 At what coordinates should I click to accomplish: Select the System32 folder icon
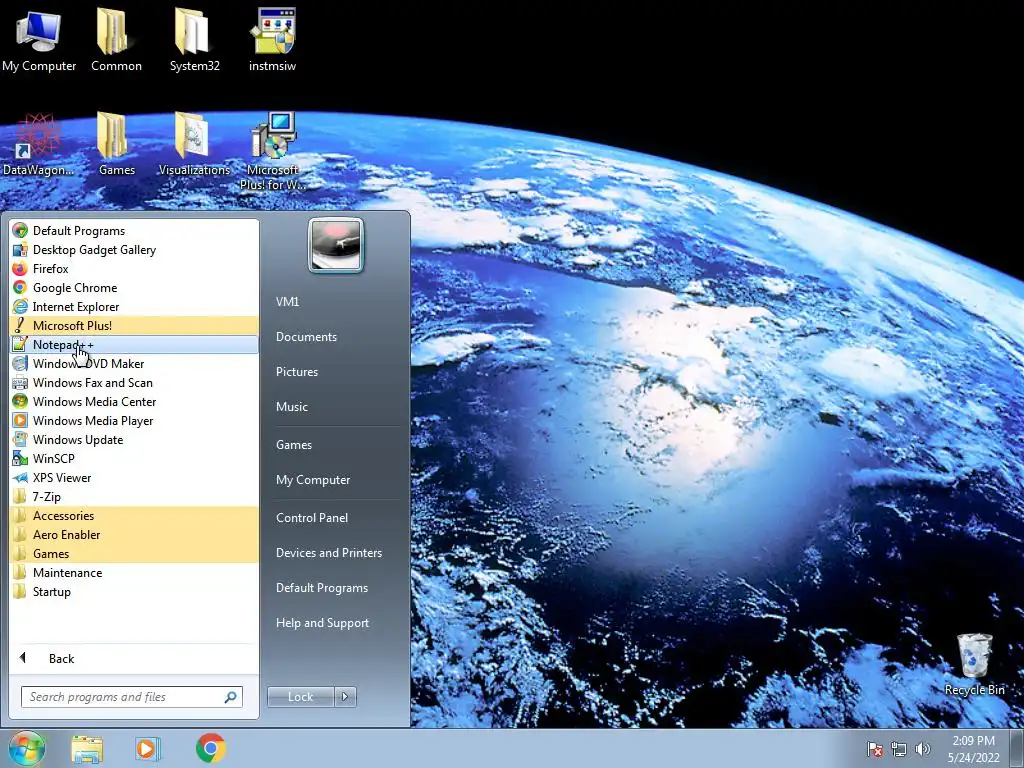[194, 40]
